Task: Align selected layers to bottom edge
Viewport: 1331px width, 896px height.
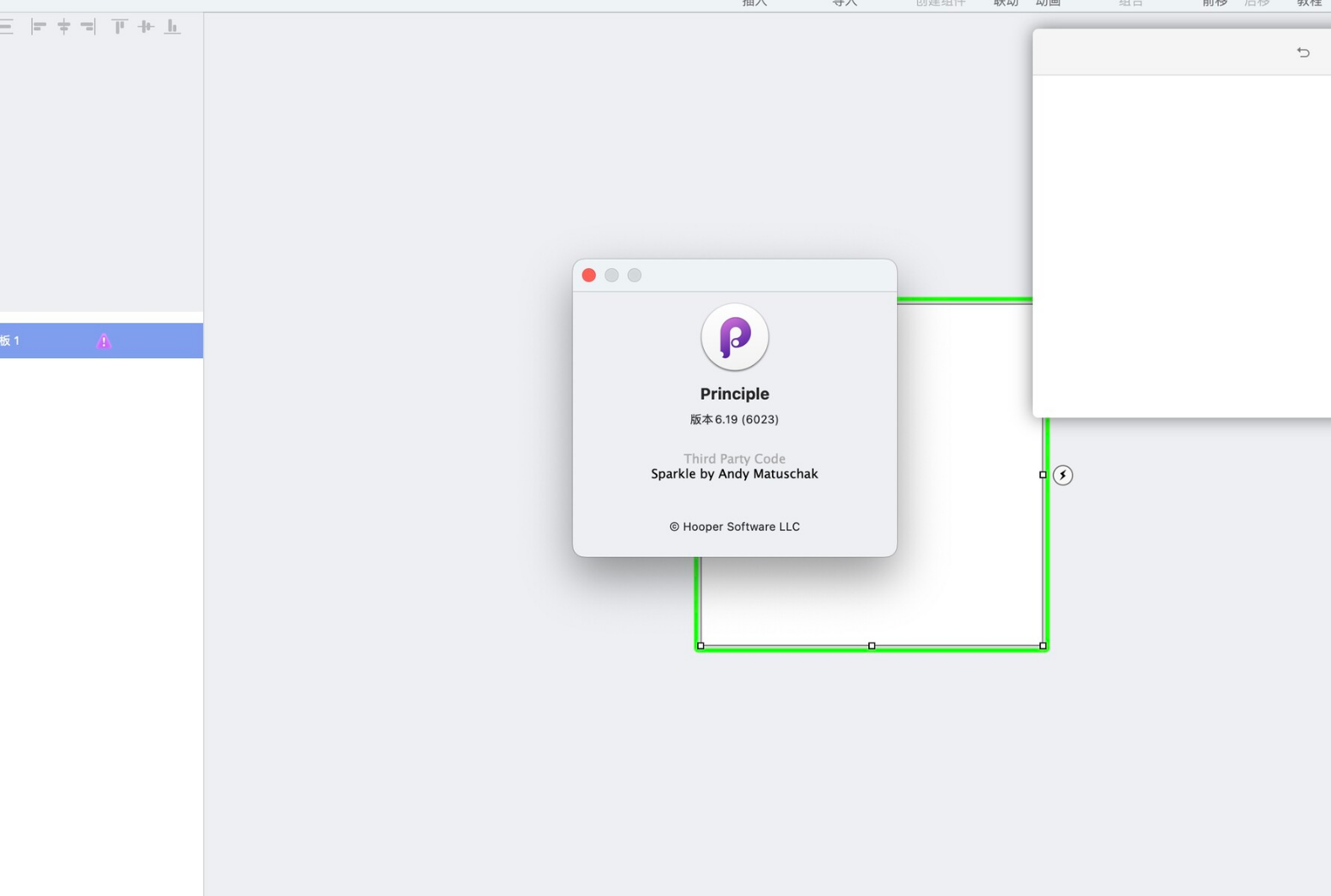Action: [172, 27]
